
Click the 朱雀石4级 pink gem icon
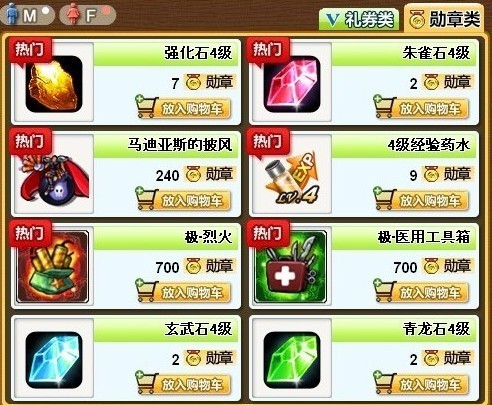(292, 84)
